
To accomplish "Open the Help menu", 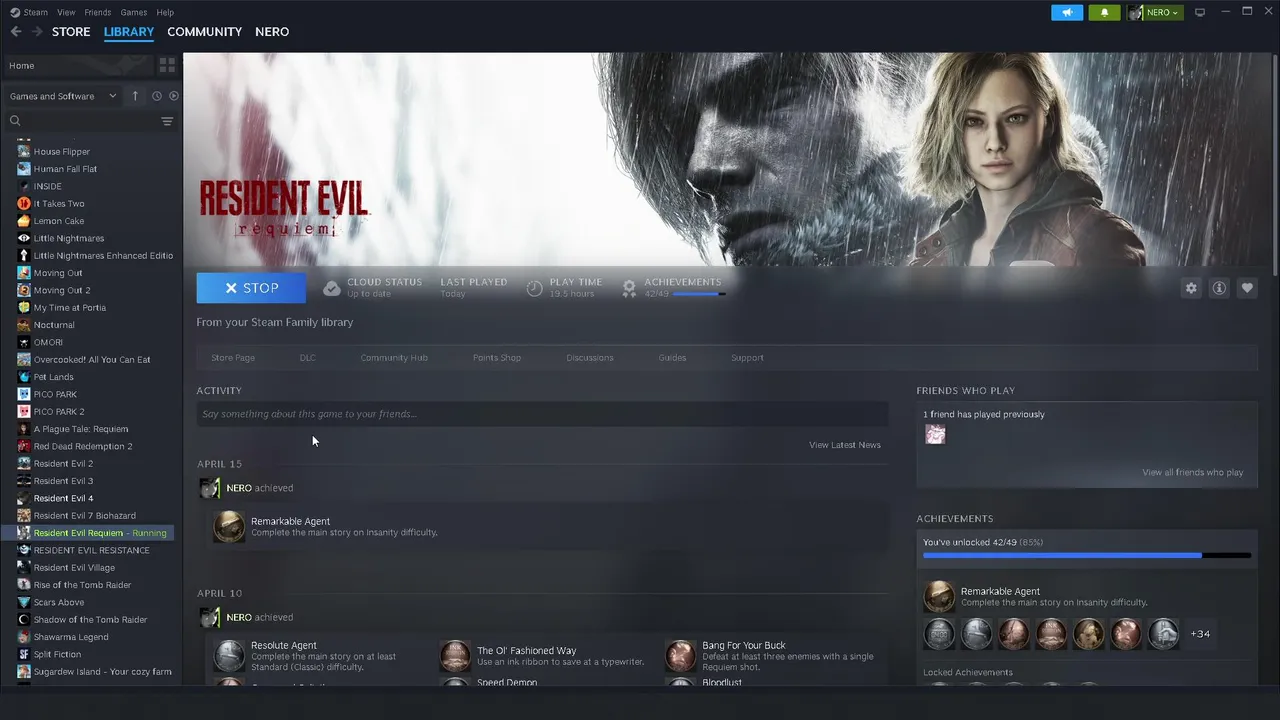I will click(x=165, y=12).
